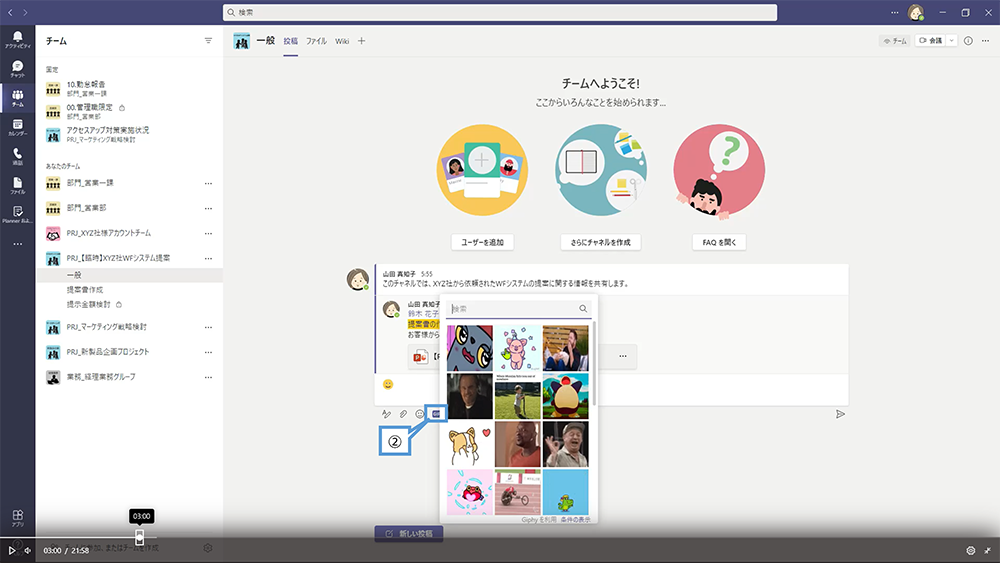Click the magnifier icon in the GIF search
Image resolution: width=1000 pixels, height=563 pixels.
pyautogui.click(x=583, y=309)
